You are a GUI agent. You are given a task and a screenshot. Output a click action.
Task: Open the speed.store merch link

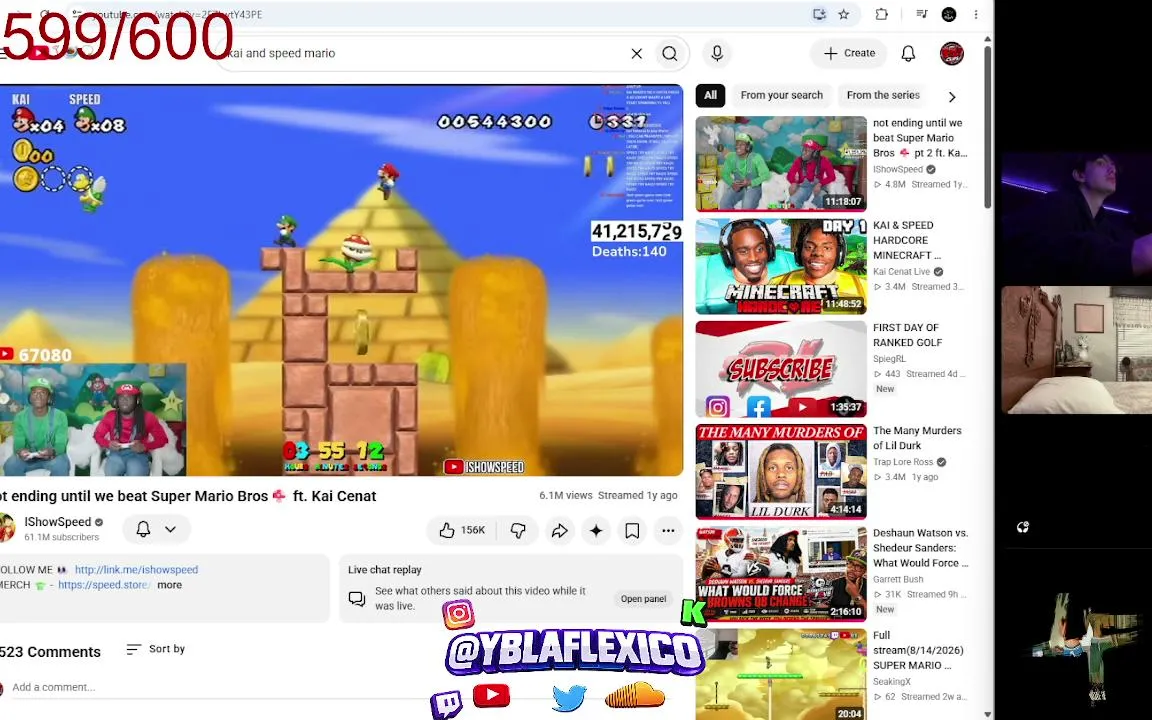point(104,585)
